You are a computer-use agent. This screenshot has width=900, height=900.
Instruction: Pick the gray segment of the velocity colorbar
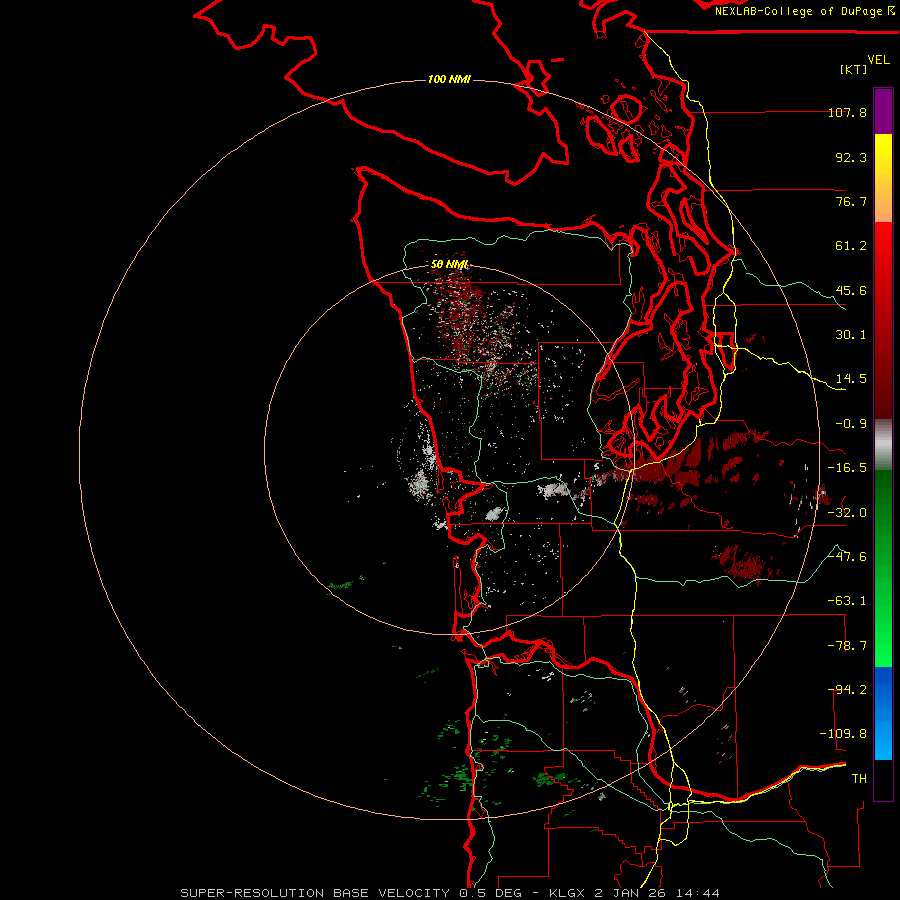pos(883,445)
